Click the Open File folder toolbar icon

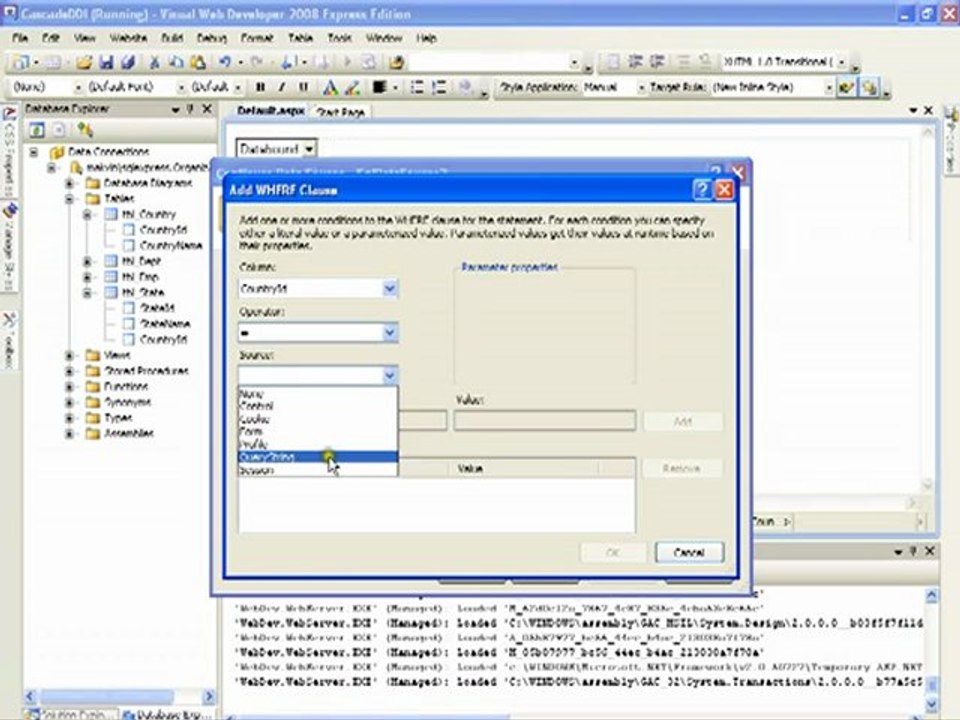click(84, 62)
